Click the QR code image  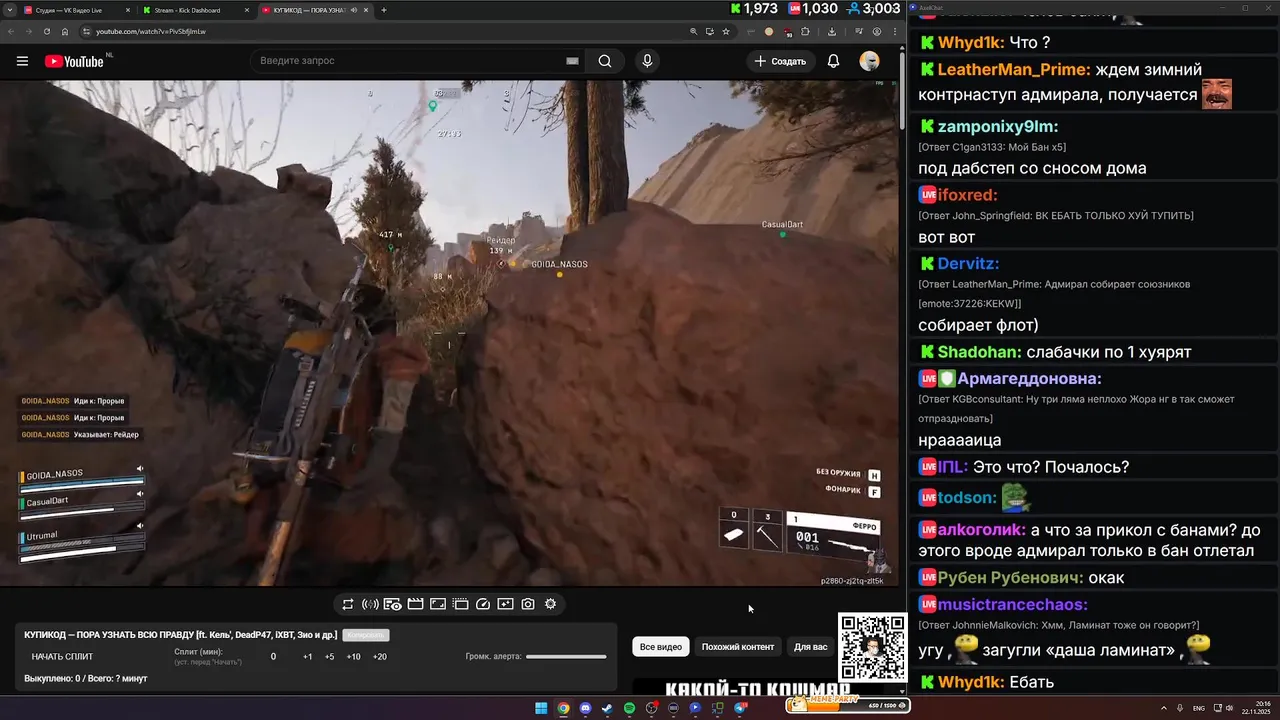click(x=873, y=648)
